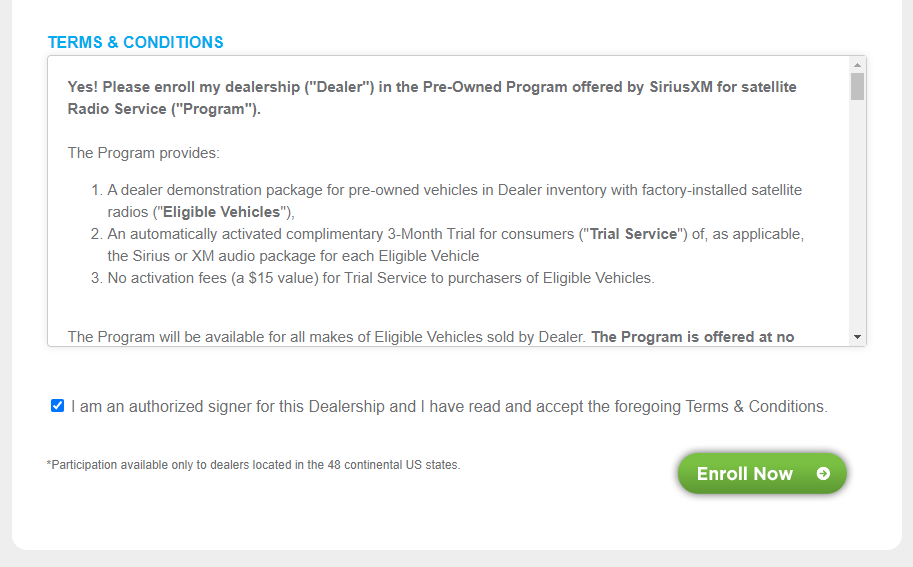Click the bold "The Program is offered at no" text
This screenshot has height=567, width=913.
693,337
